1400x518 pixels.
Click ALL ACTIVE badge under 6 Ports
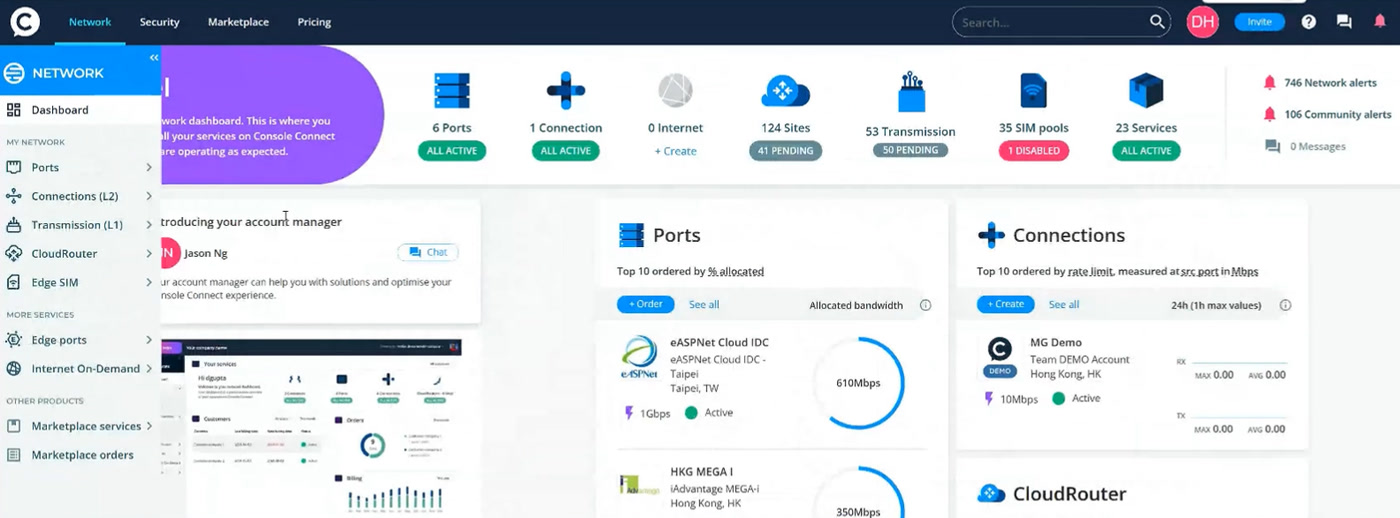tap(452, 151)
